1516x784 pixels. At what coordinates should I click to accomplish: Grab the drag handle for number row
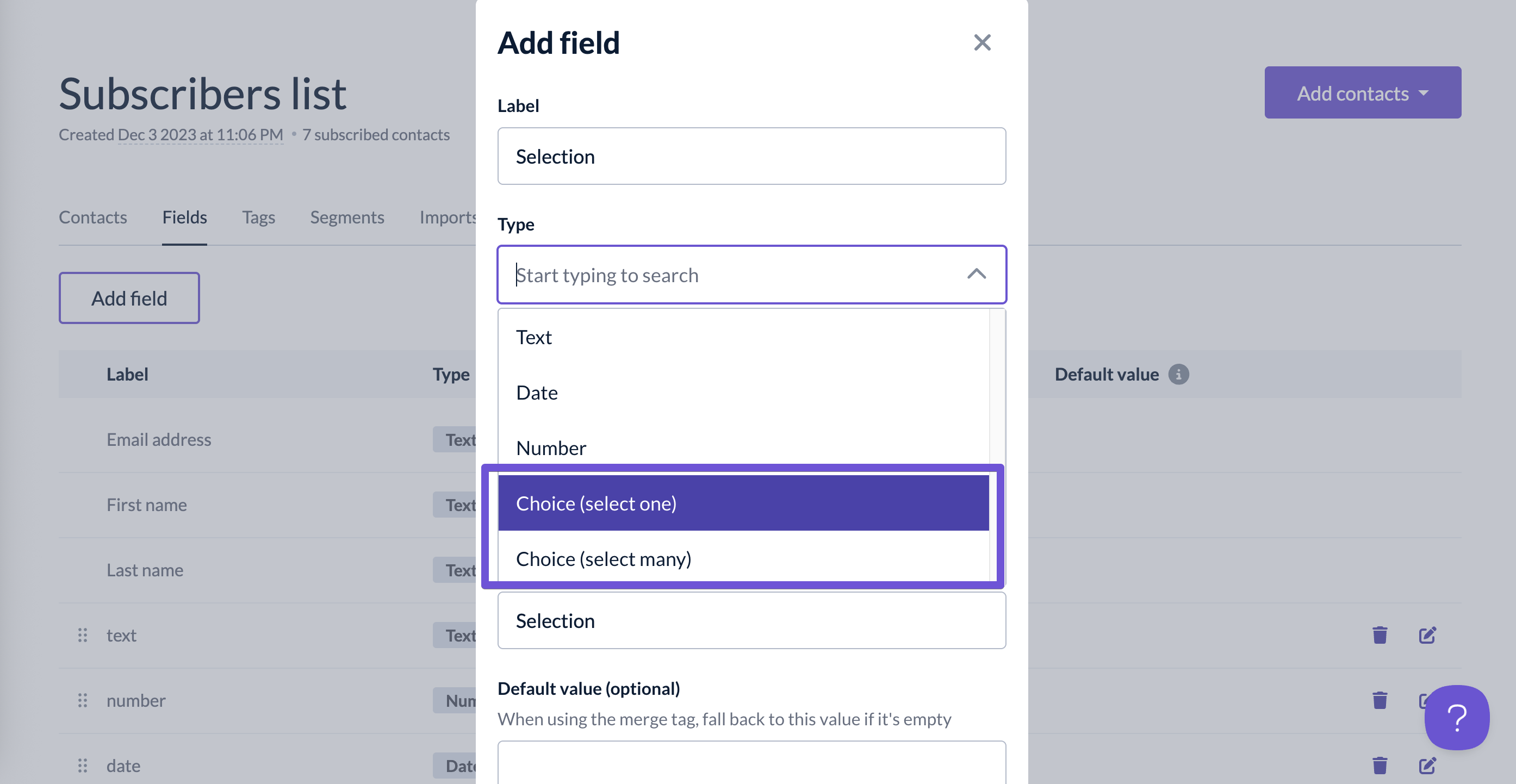pos(83,700)
